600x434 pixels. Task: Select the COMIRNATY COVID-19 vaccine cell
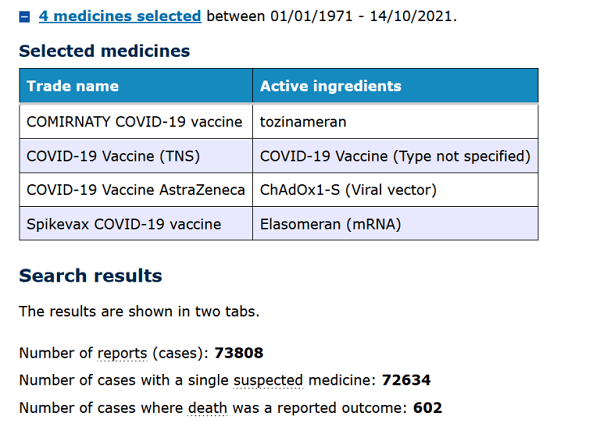click(134, 121)
